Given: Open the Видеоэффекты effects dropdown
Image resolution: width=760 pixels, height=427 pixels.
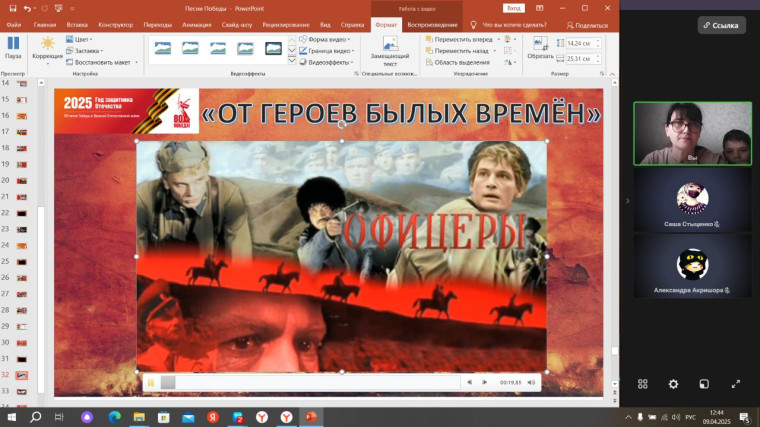Looking at the screenshot, I should click(326, 62).
